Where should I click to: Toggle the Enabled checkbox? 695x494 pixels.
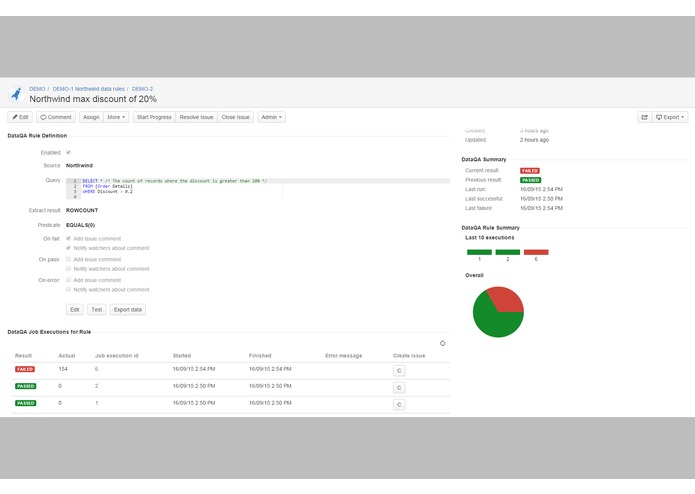(x=68, y=152)
